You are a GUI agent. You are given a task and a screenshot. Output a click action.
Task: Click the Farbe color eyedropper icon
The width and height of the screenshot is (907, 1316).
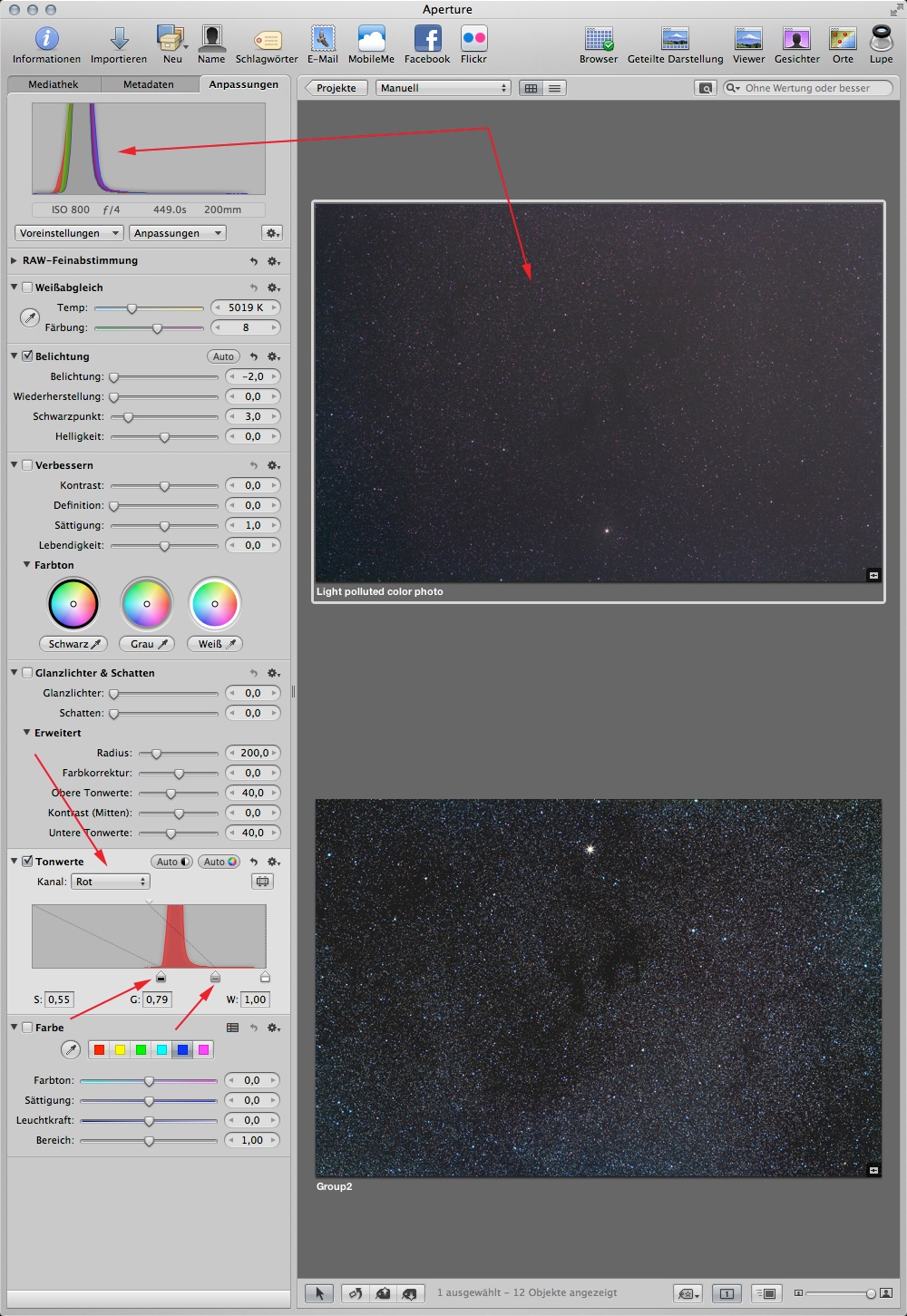[x=70, y=1049]
